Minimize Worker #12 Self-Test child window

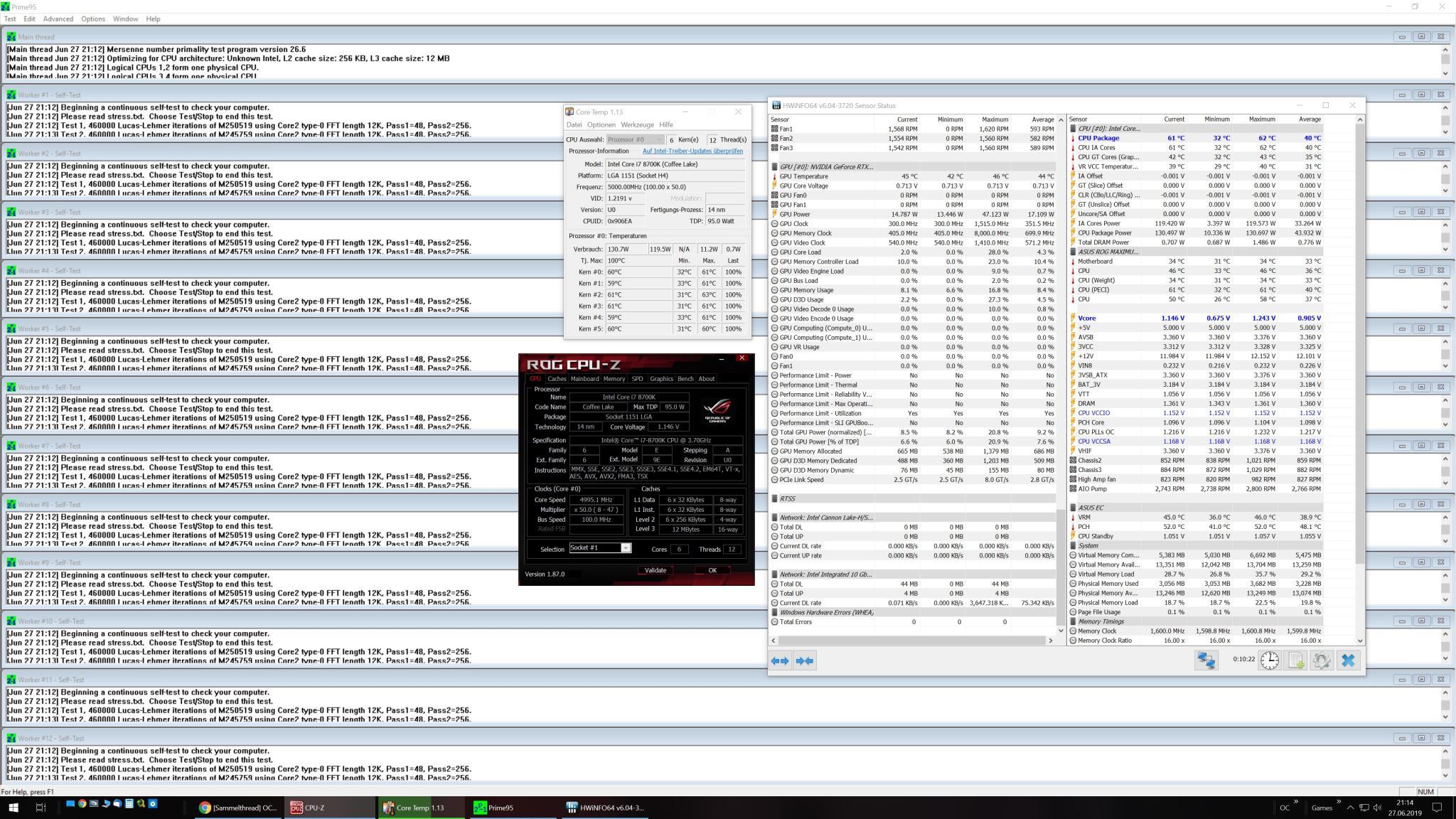click(x=1401, y=738)
